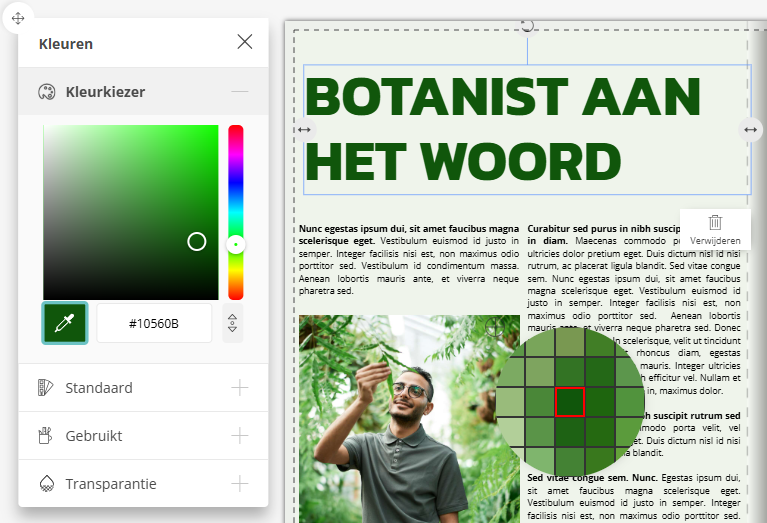Click the rotate handle above the title

(527, 25)
